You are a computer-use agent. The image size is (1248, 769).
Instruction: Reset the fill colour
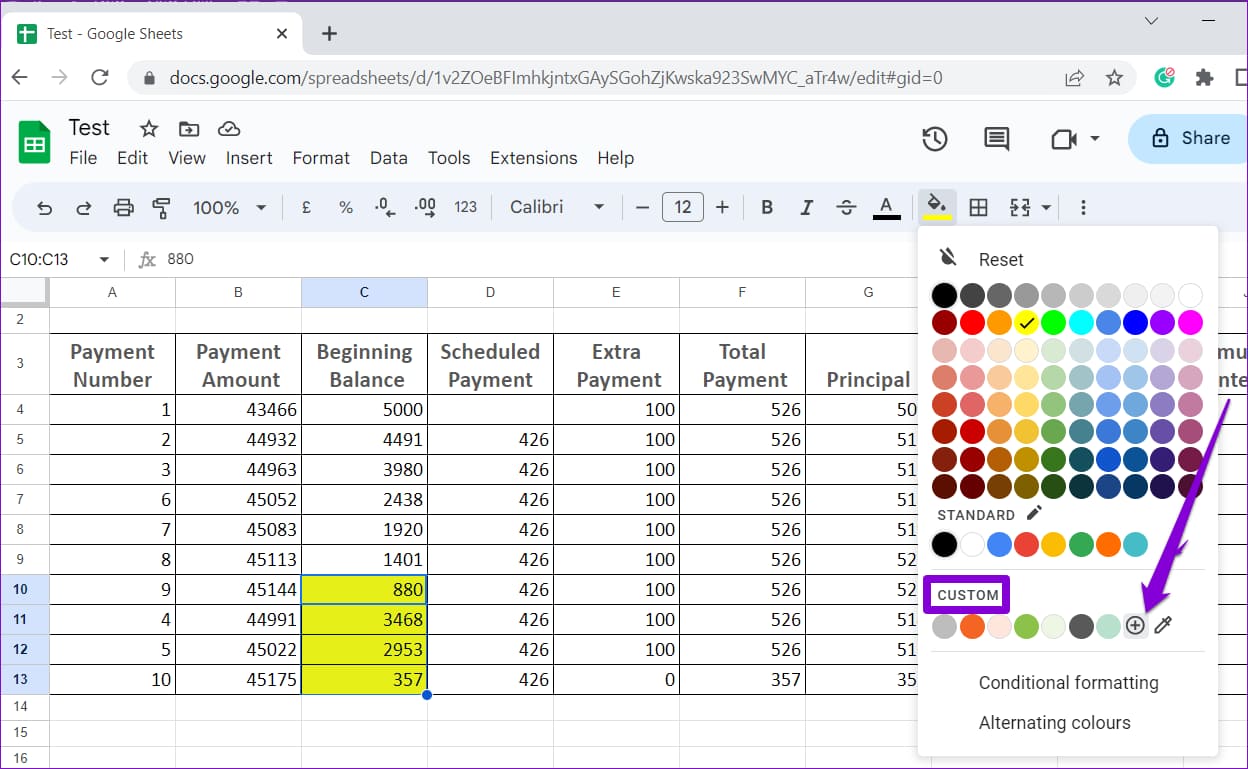[1000, 259]
